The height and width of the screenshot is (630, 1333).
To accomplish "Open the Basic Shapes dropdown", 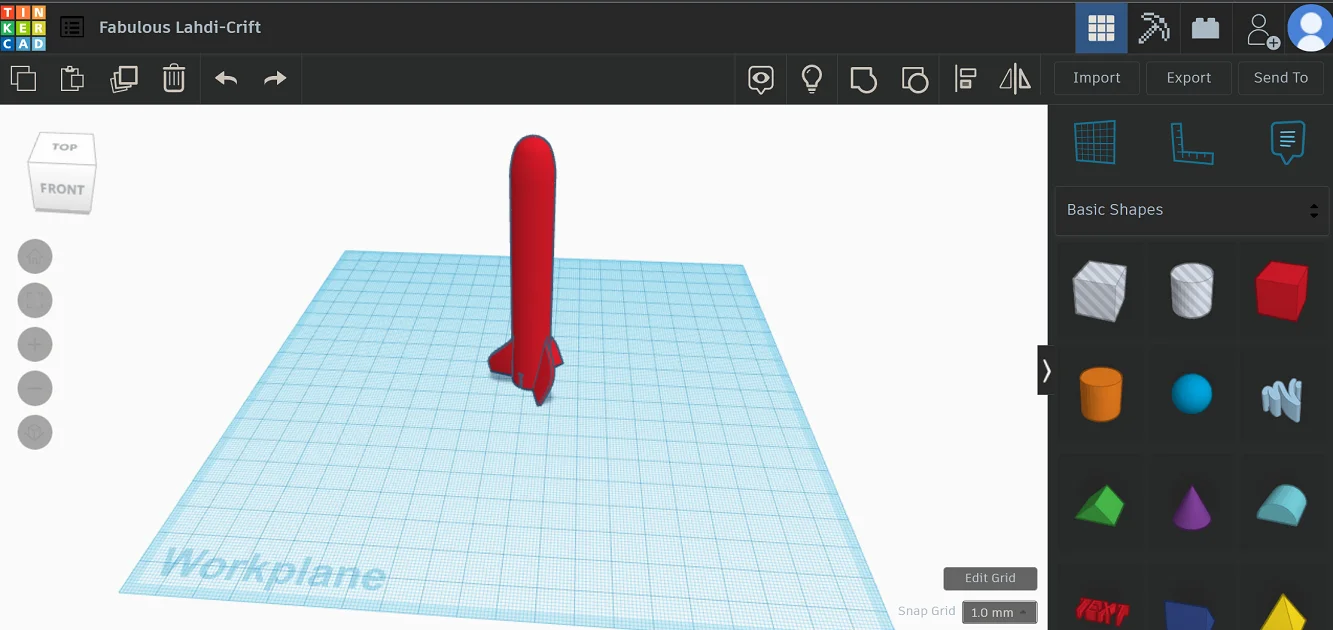I will click(x=1192, y=210).
